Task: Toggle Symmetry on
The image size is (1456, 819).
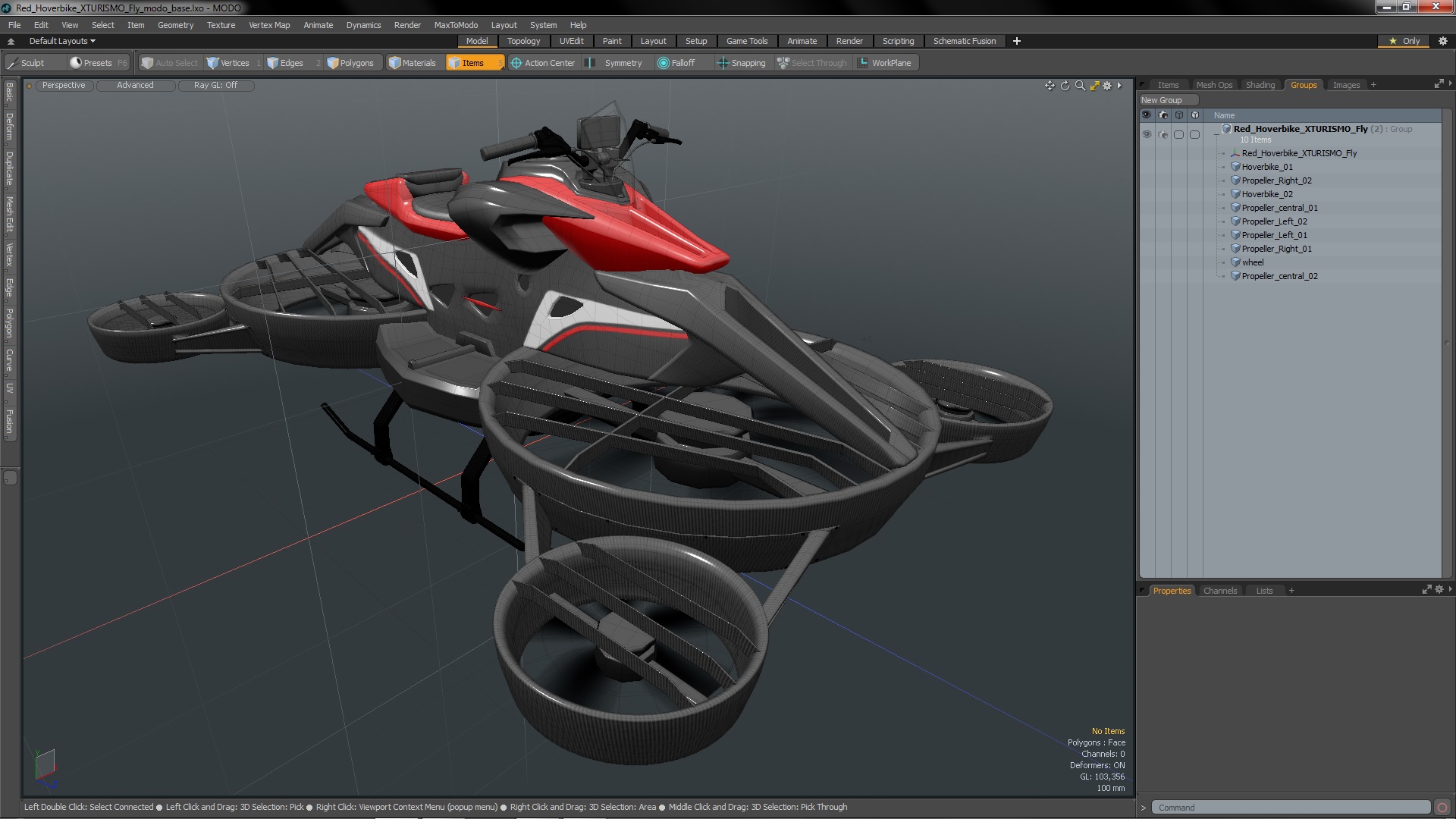Action: point(616,63)
